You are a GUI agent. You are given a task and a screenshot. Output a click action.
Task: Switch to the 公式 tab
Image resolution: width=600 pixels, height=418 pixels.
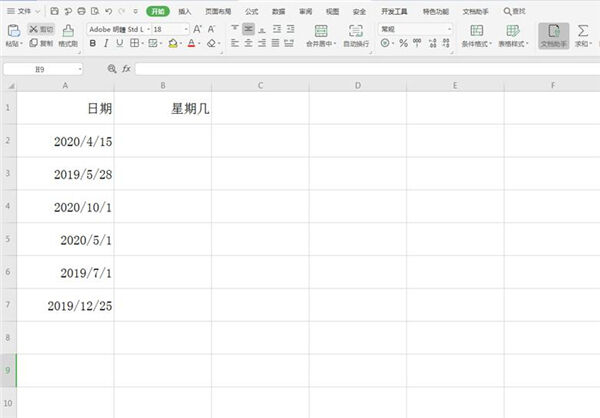[252, 11]
